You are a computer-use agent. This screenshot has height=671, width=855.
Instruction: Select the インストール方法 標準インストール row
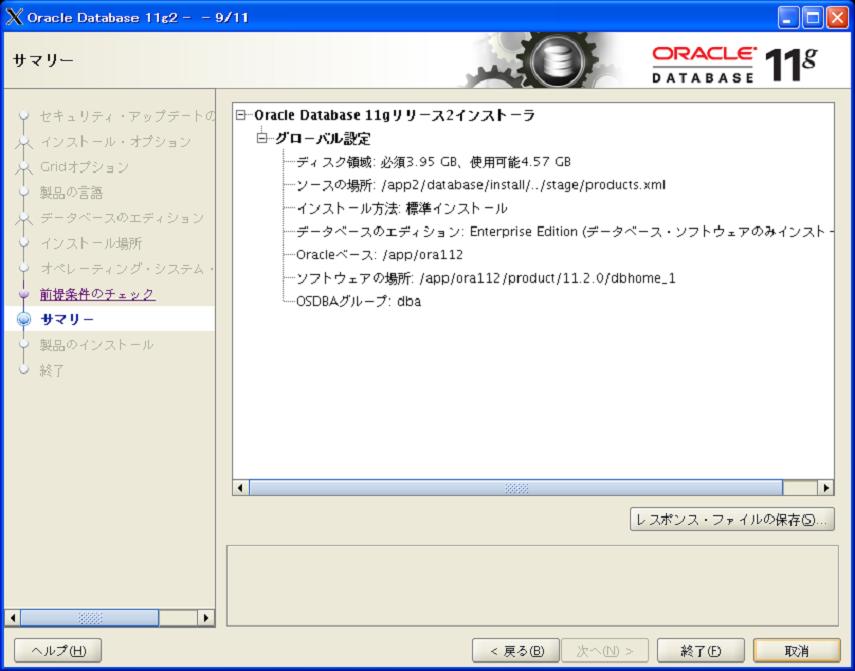[x=402, y=209]
